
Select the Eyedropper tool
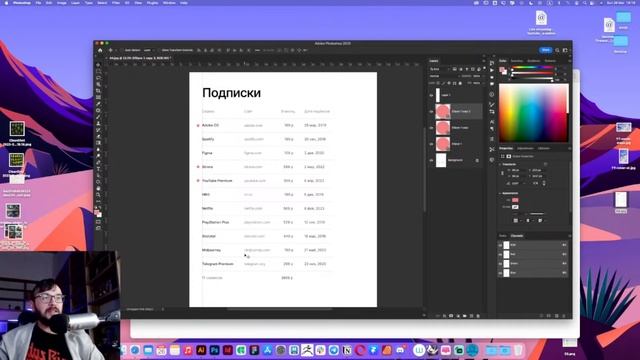point(98,104)
